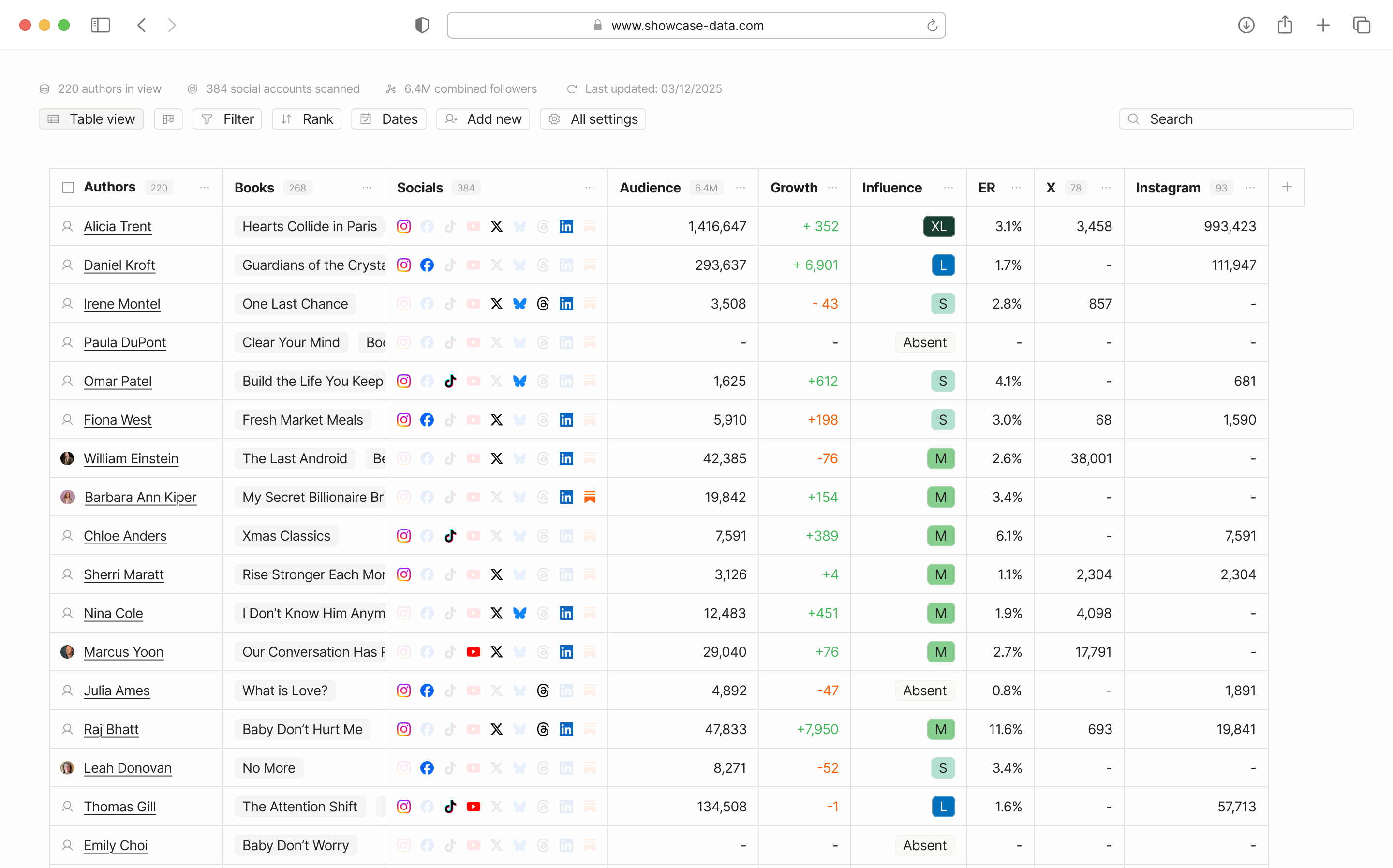Viewport: 1393px width, 868px height.
Task: Click the Add new button
Action: [483, 119]
